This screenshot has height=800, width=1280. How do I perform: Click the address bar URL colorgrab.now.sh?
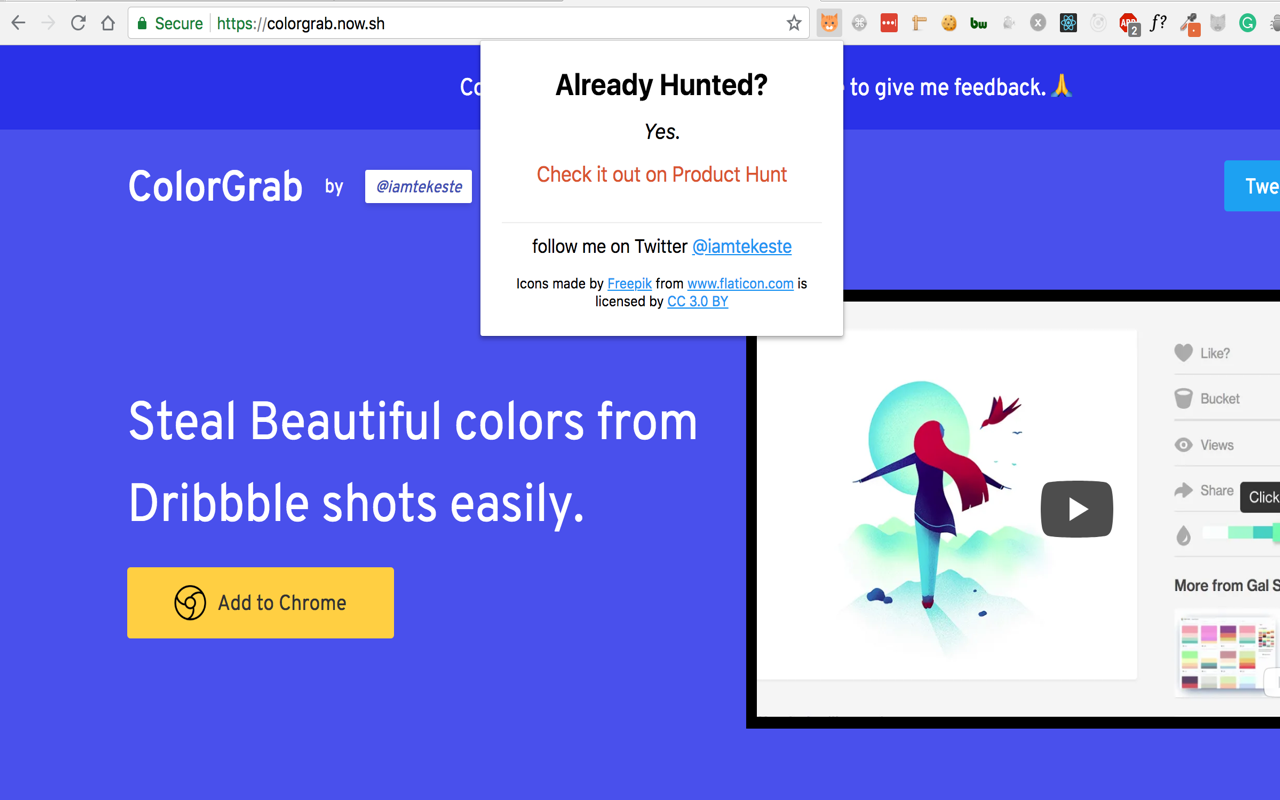point(301,23)
